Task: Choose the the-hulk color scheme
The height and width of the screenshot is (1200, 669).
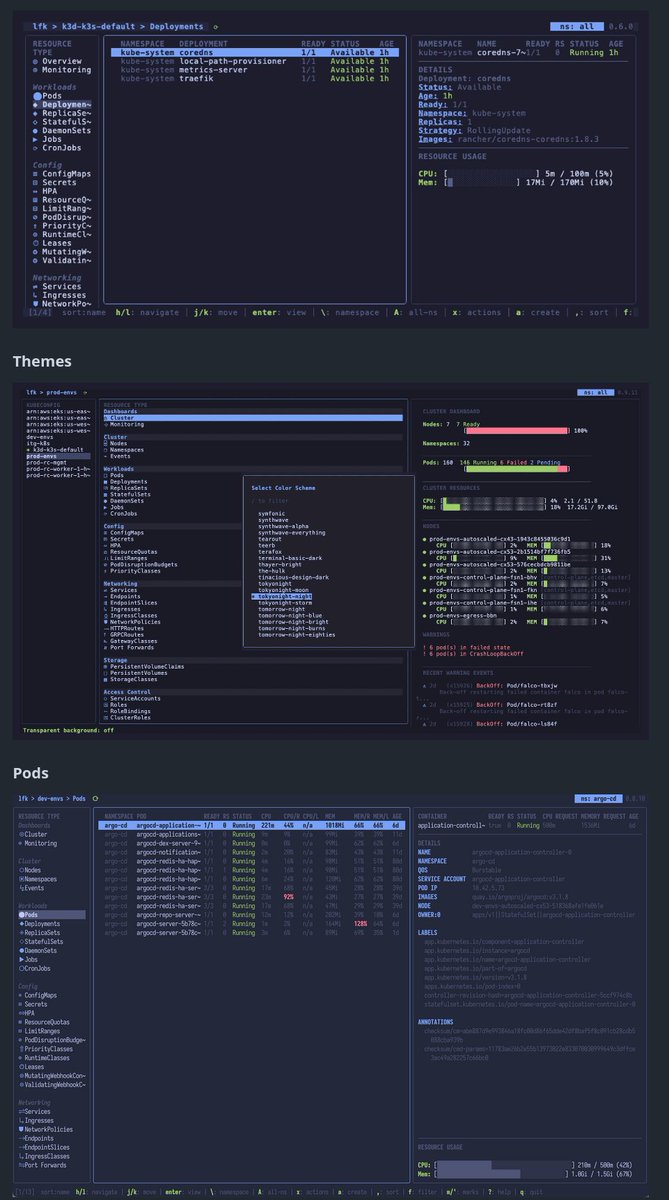Action: coord(271,572)
